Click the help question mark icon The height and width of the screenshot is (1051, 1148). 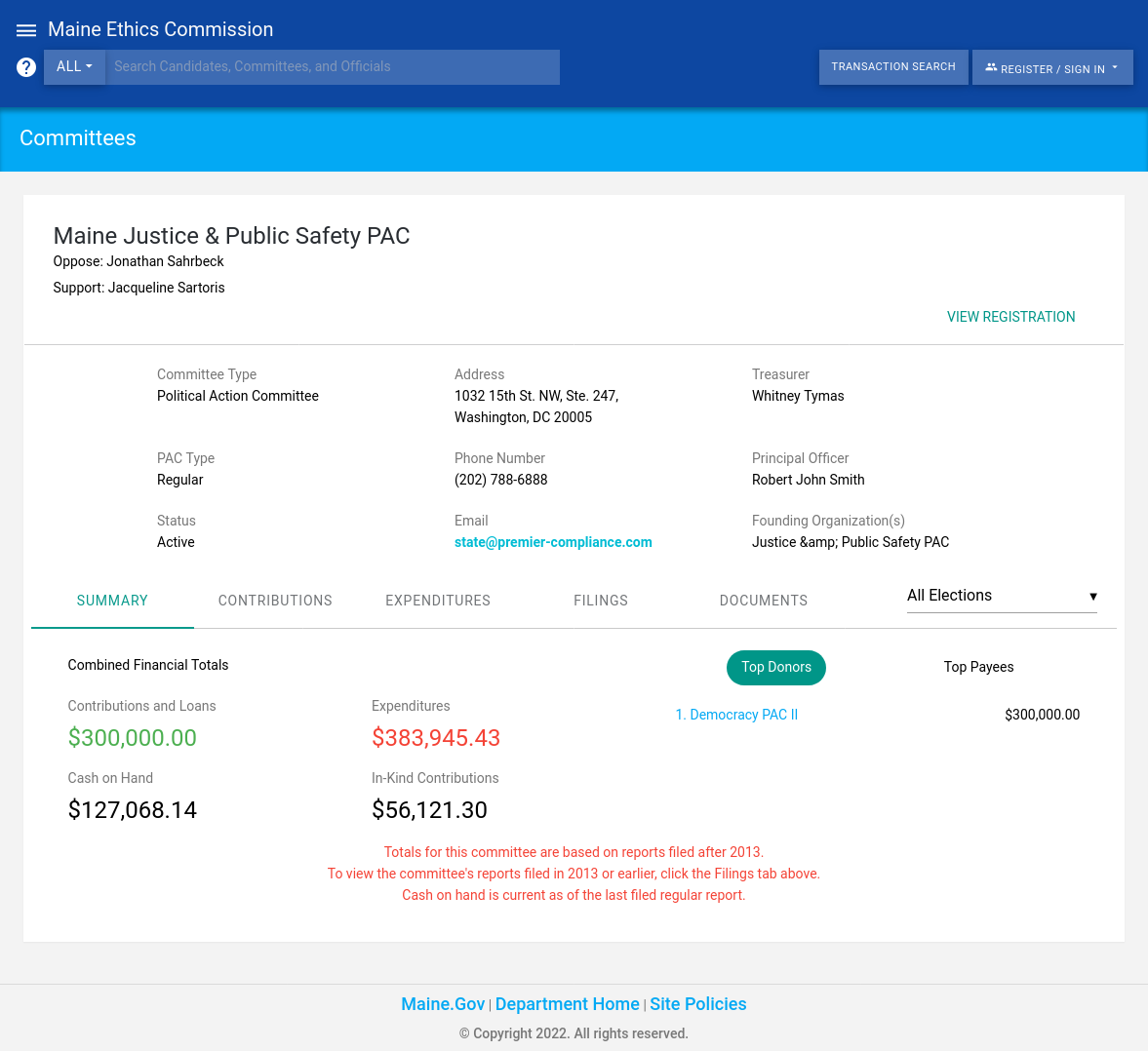point(26,67)
